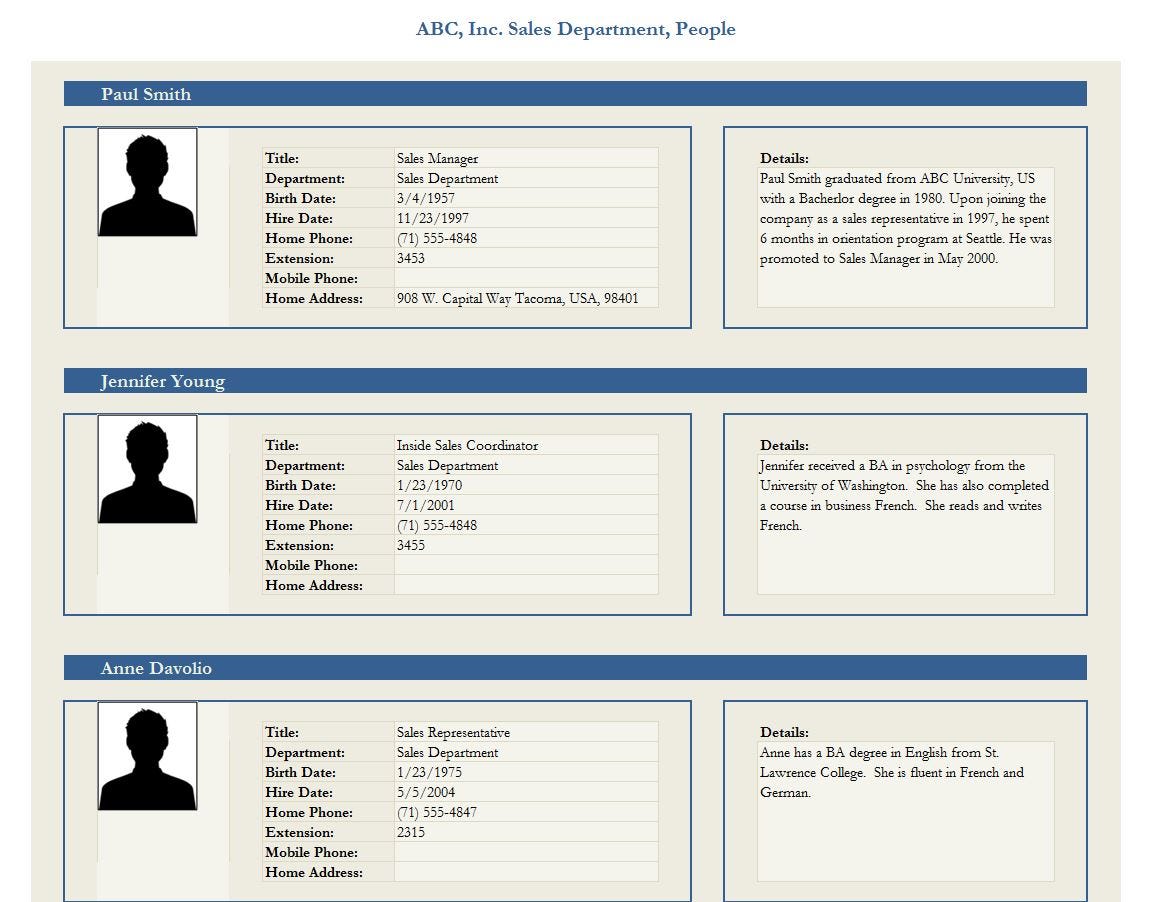Click hire date 7/1/2001
The image size is (1150, 902).
click(425, 505)
